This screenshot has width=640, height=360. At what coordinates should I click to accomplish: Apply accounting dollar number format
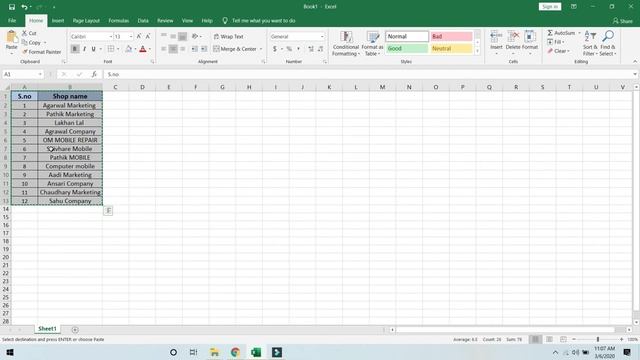[x=275, y=49]
